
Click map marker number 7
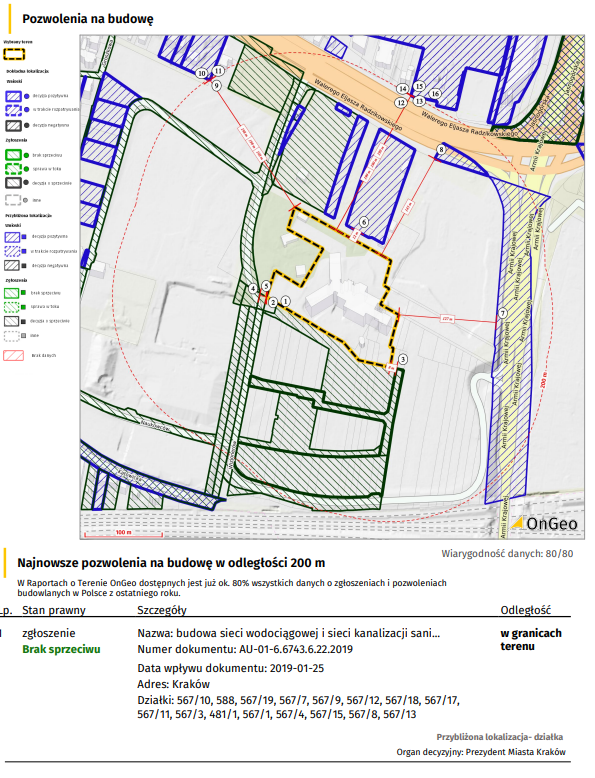[503, 313]
